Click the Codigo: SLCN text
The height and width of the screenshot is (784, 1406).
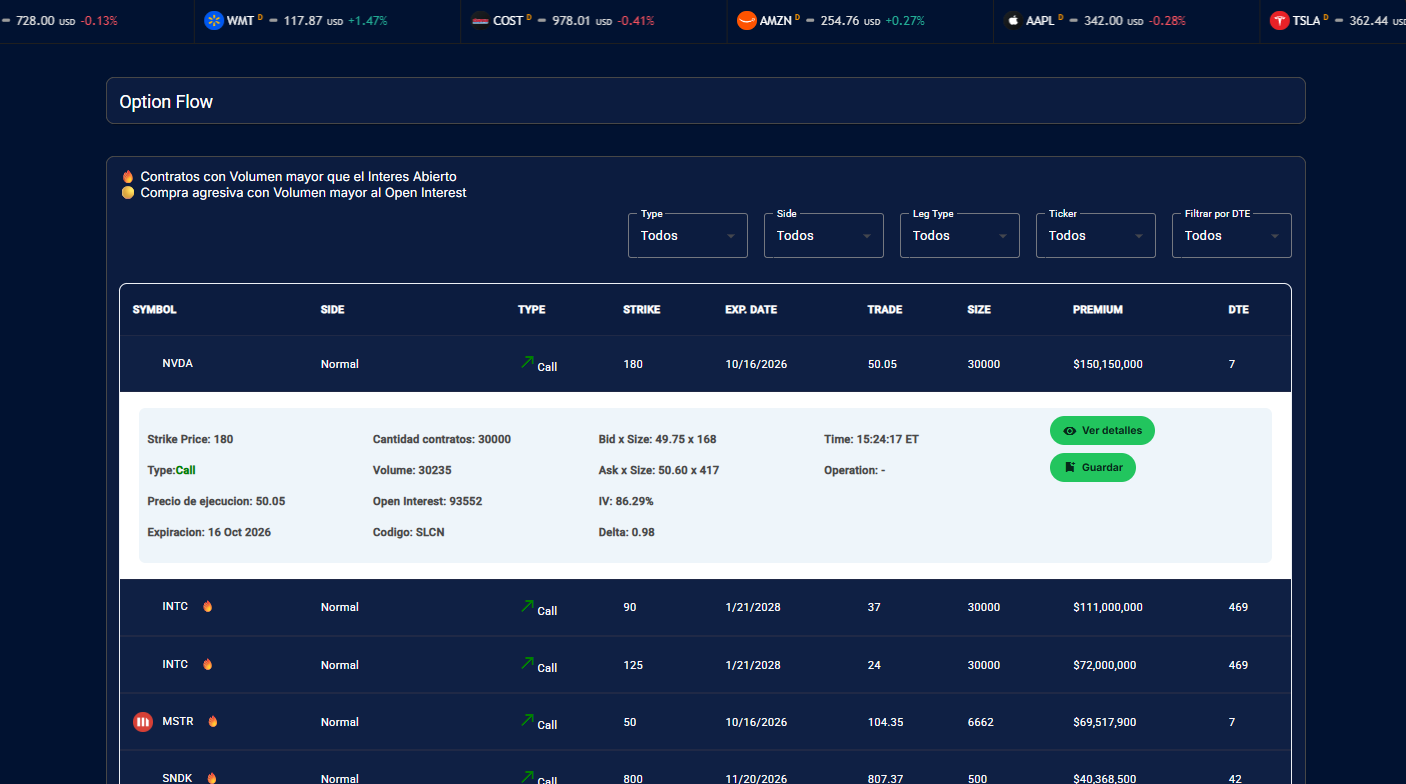point(408,532)
